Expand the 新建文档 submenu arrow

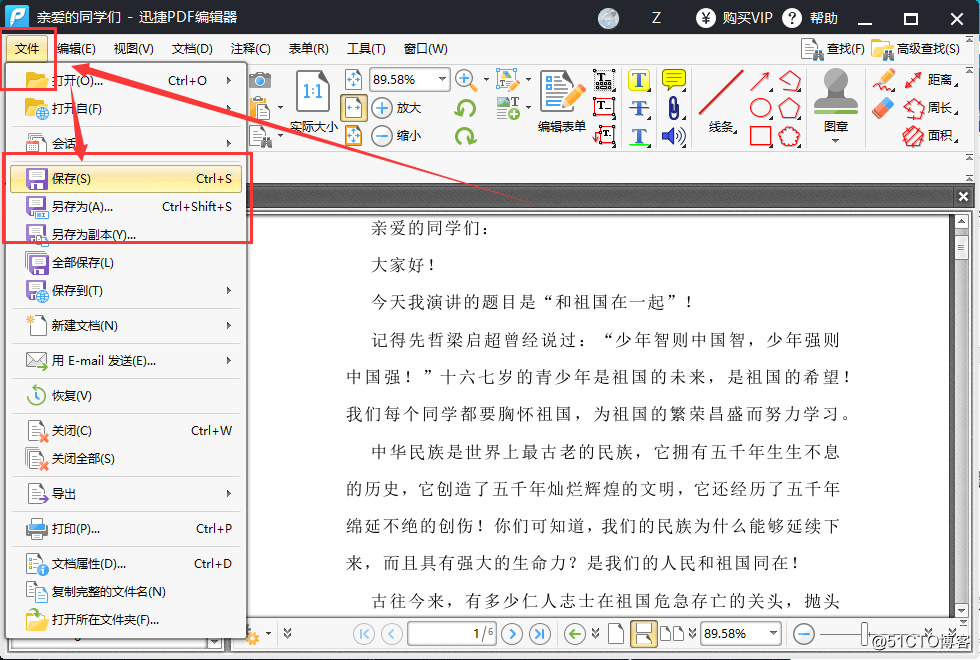tap(229, 326)
